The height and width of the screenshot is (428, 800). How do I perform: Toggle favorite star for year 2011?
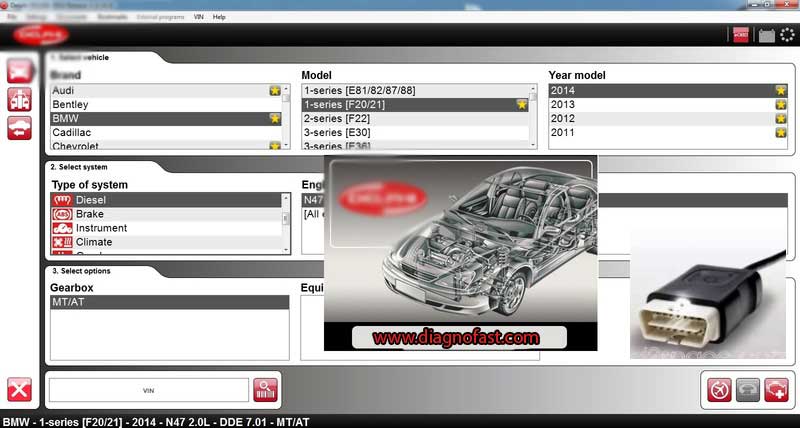(781, 133)
